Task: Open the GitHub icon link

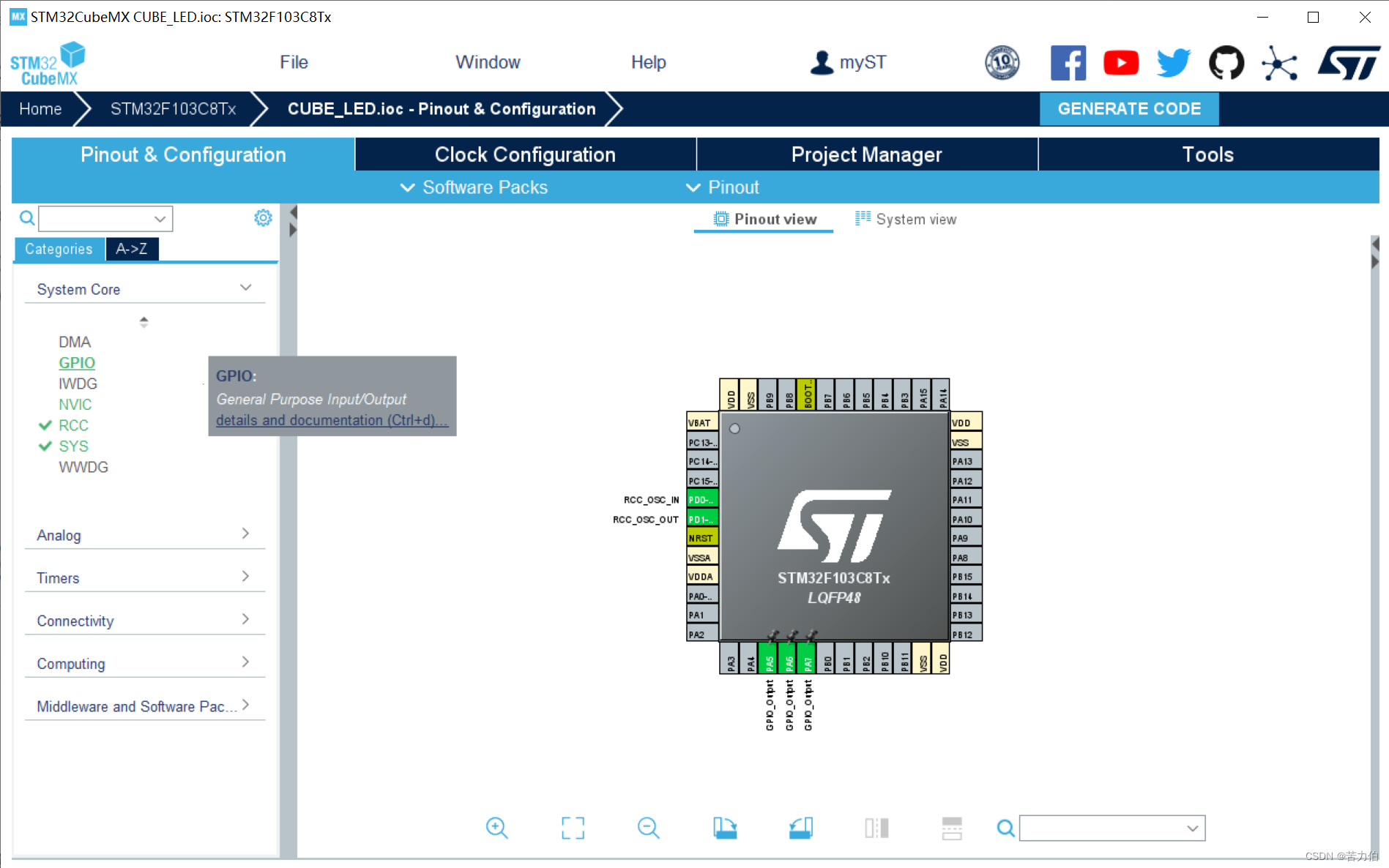Action: (1226, 63)
